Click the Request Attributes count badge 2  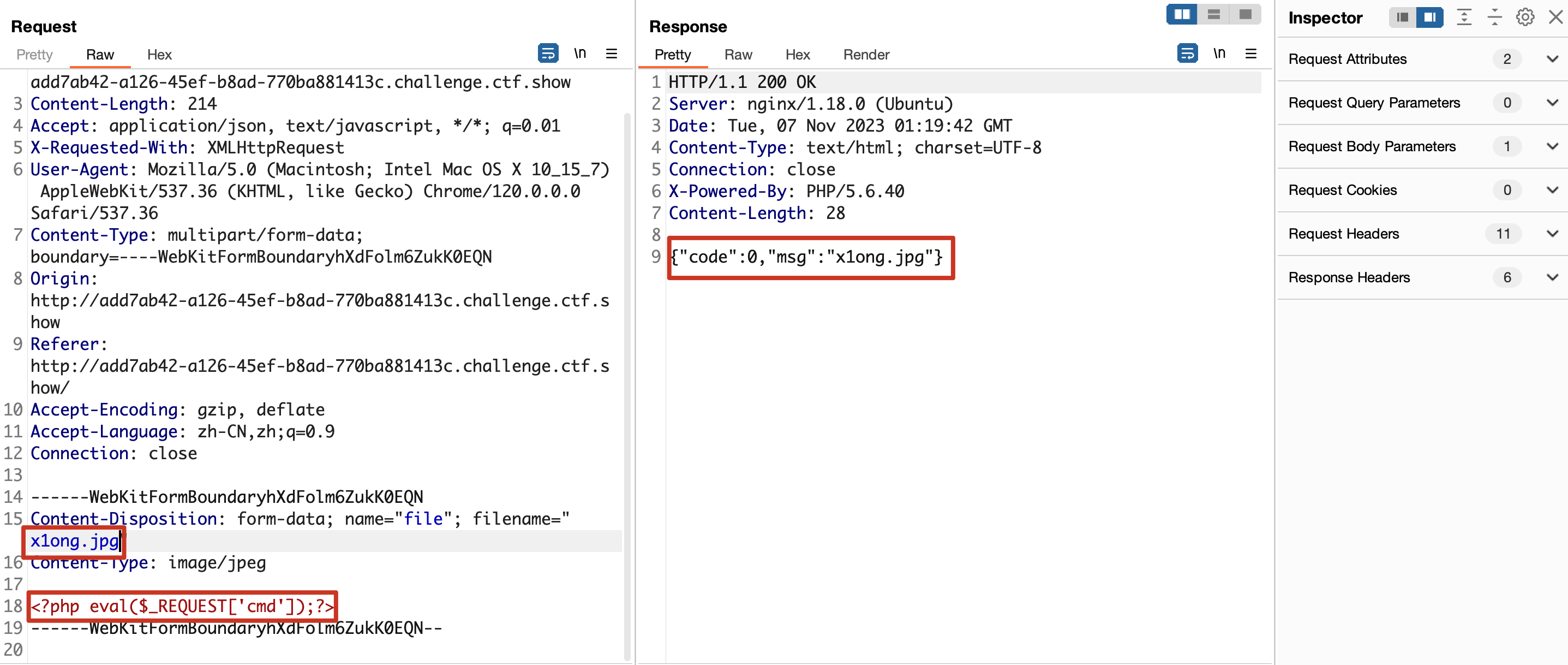coord(1506,59)
